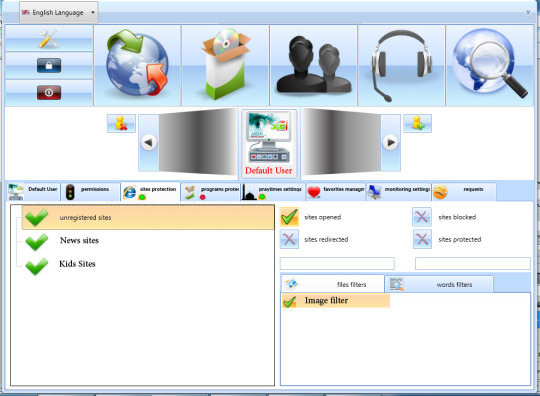Switch to the words filters tab

[x=439, y=284]
